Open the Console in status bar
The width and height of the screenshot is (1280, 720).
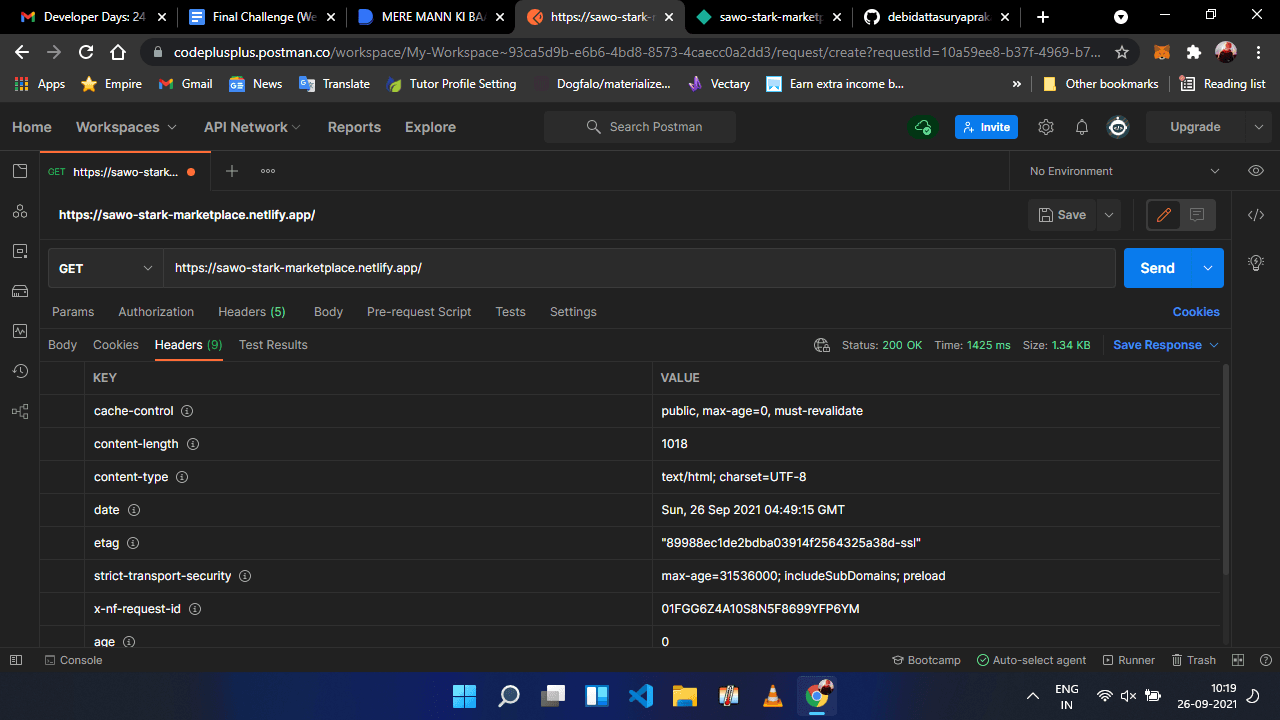(73, 660)
